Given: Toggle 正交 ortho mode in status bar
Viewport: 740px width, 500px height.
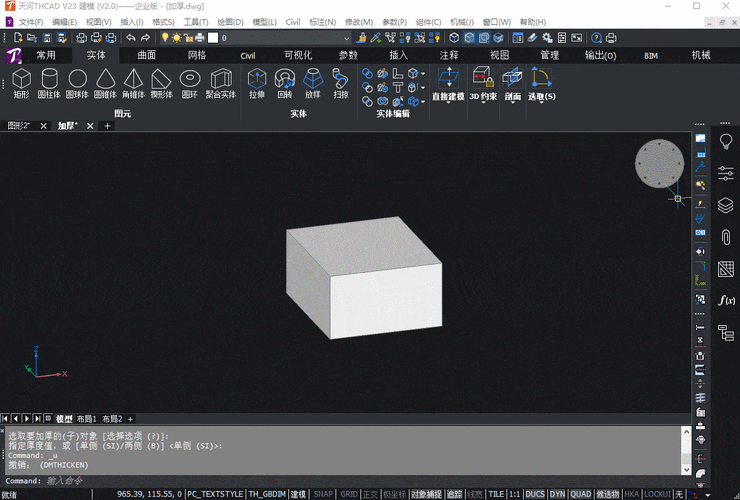Looking at the screenshot, I should pyautogui.click(x=371, y=494).
